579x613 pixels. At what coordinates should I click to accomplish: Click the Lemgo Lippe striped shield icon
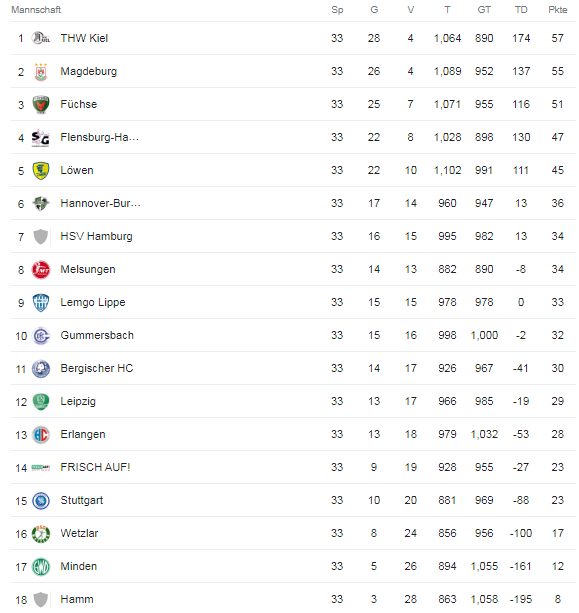tap(41, 303)
